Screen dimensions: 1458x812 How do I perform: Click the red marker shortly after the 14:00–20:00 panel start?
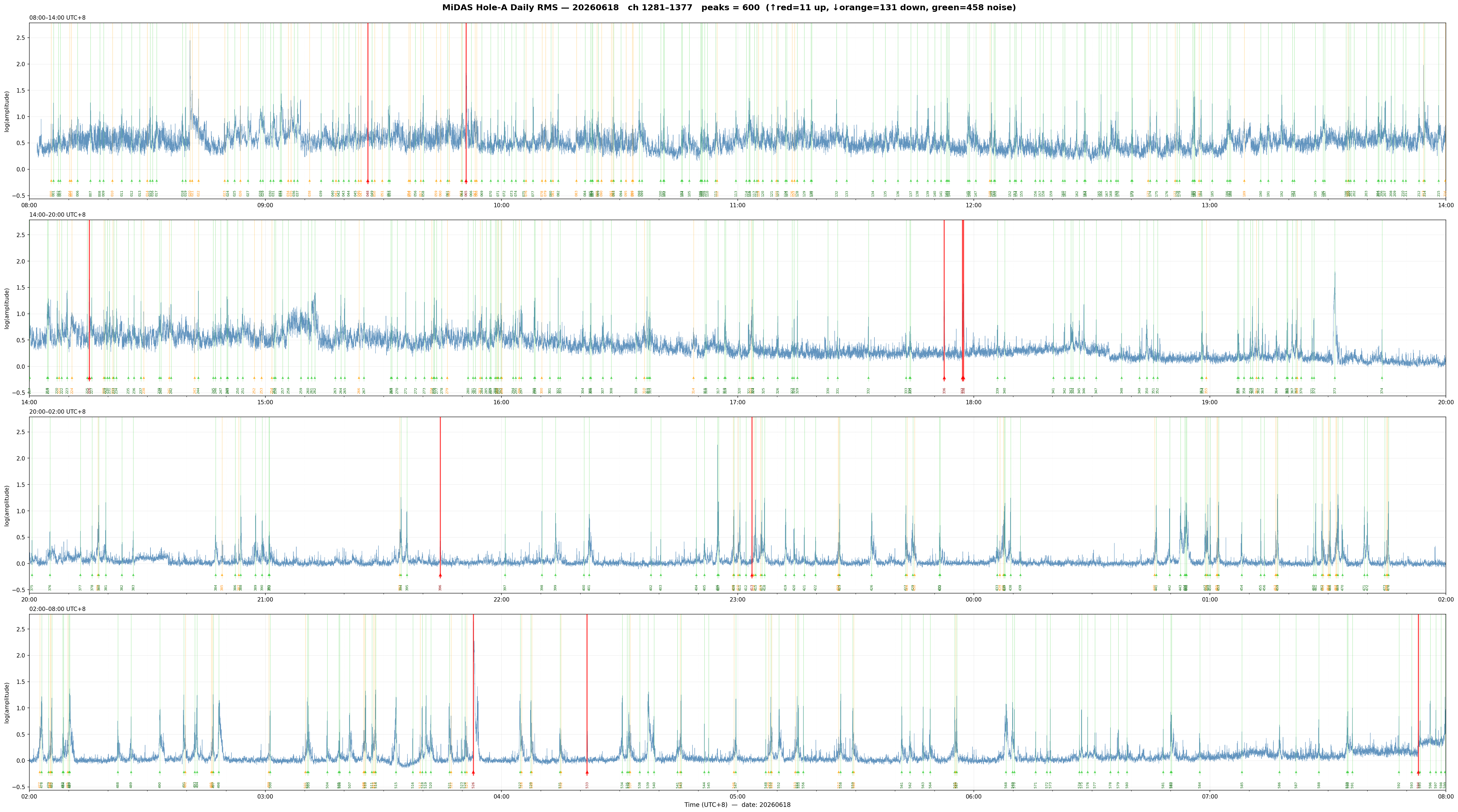pos(89,378)
